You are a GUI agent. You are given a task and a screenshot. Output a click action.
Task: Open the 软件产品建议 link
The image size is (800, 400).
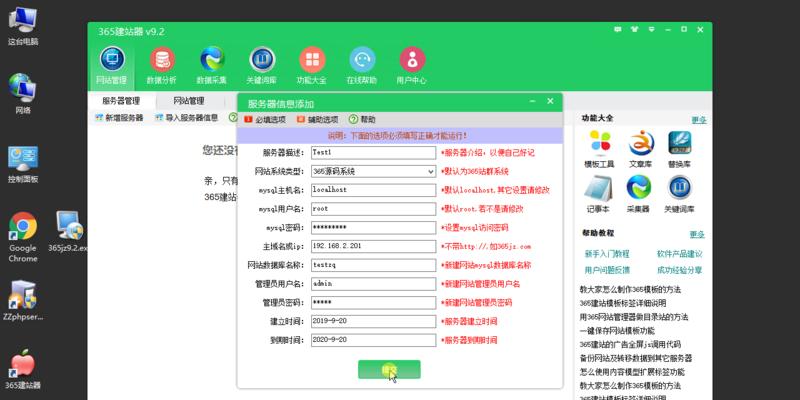[x=680, y=254]
